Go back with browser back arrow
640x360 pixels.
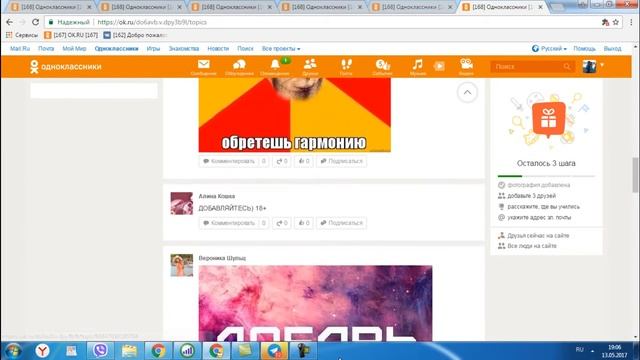tap(9, 22)
